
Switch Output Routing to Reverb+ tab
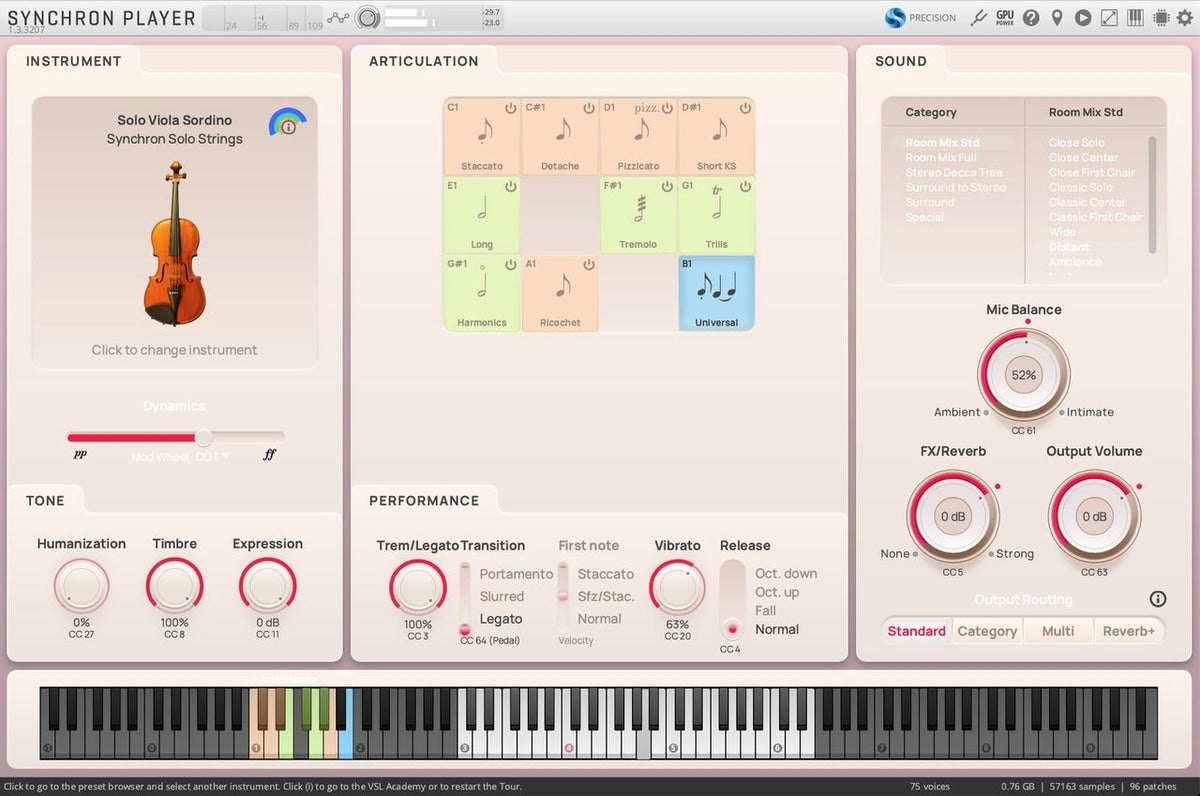1129,631
